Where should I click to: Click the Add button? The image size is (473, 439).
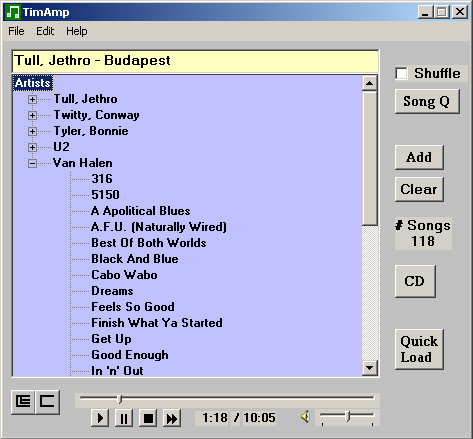pos(419,157)
